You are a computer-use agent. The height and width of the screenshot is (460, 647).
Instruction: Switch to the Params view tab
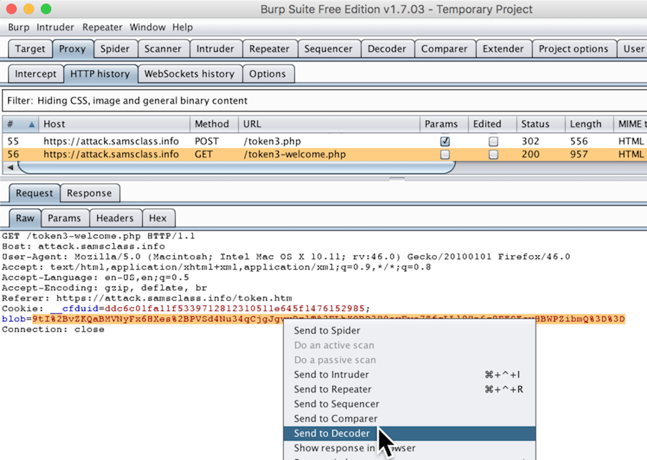64,218
